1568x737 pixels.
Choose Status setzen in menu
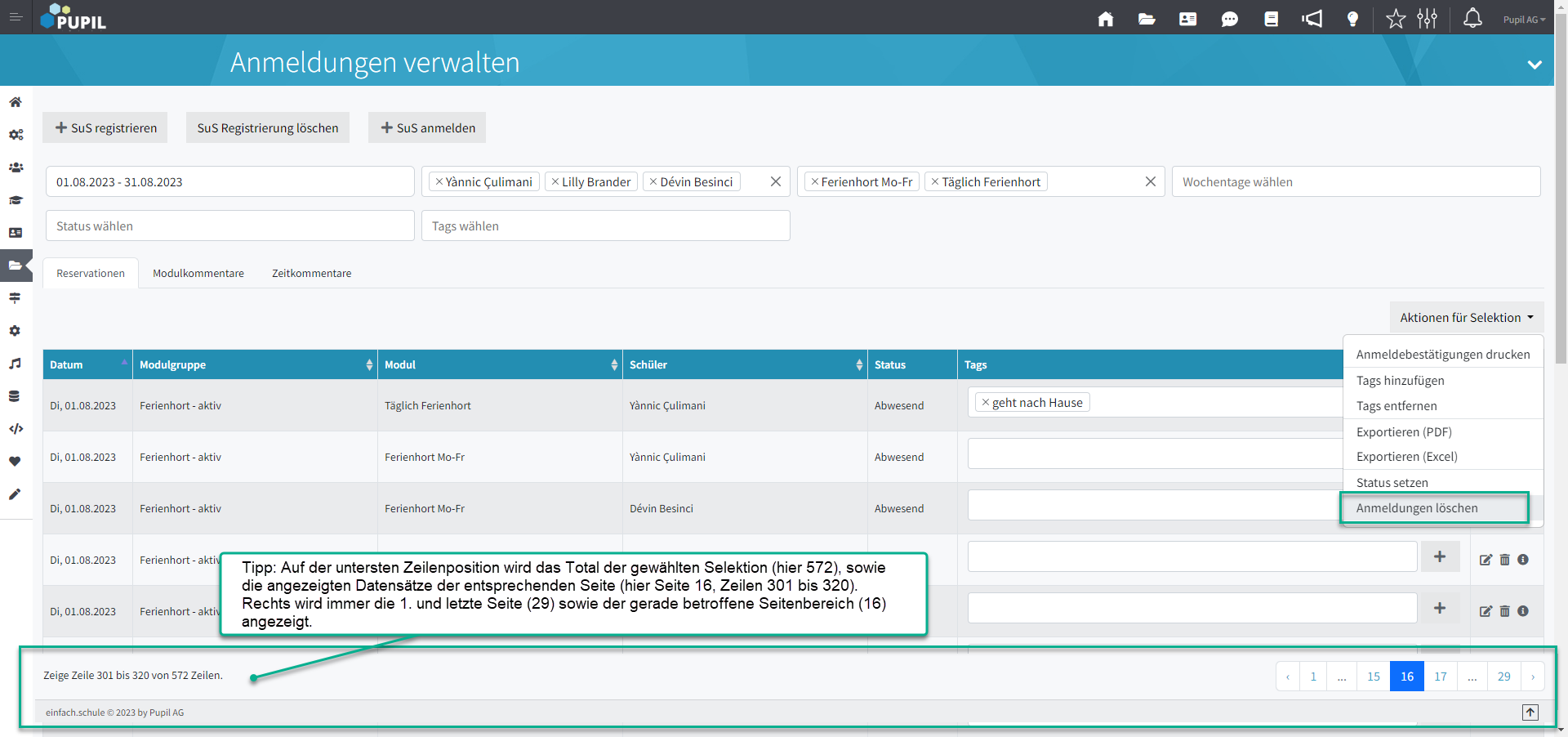(1443, 482)
